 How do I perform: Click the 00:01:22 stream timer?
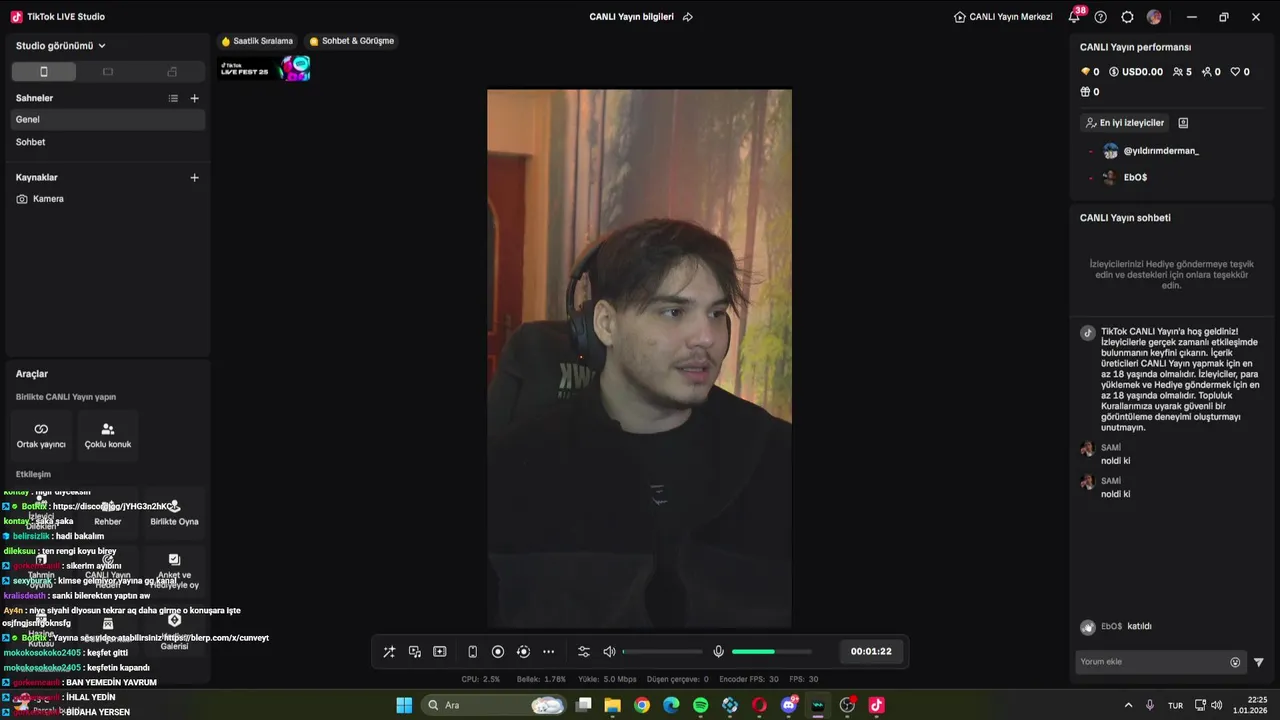[x=871, y=651]
